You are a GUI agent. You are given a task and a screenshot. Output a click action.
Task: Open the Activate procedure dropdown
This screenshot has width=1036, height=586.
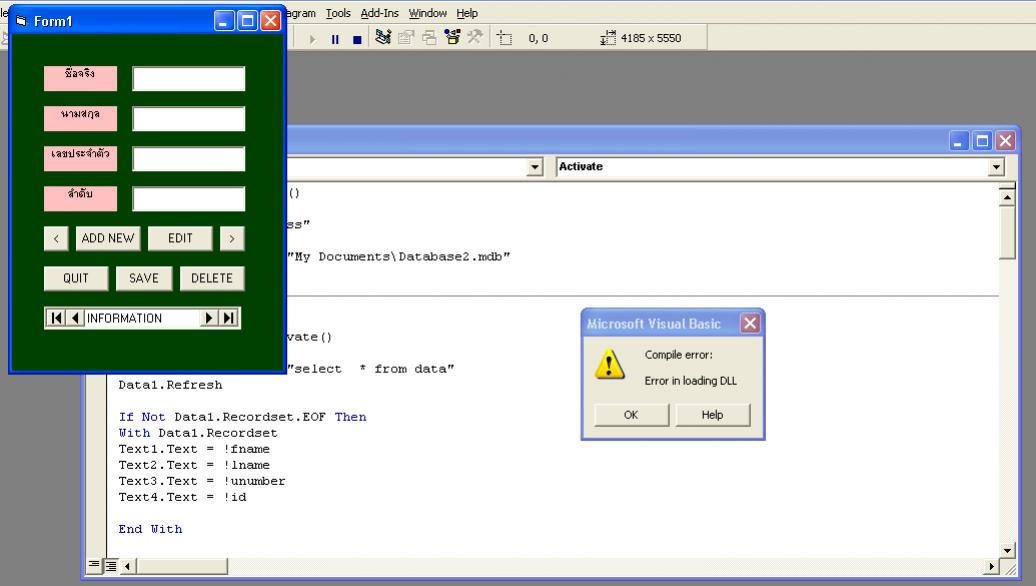pyautogui.click(x=996, y=167)
